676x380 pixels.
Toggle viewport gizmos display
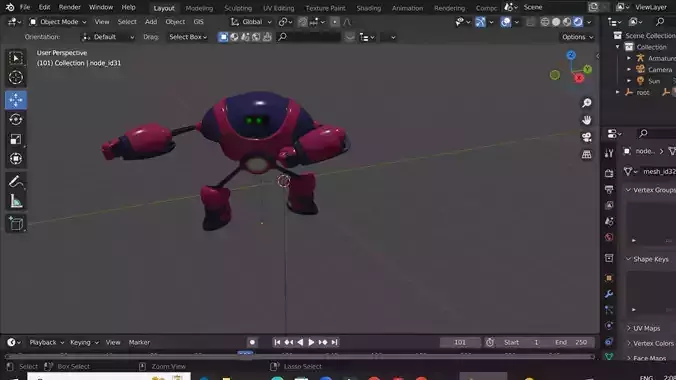pos(480,22)
